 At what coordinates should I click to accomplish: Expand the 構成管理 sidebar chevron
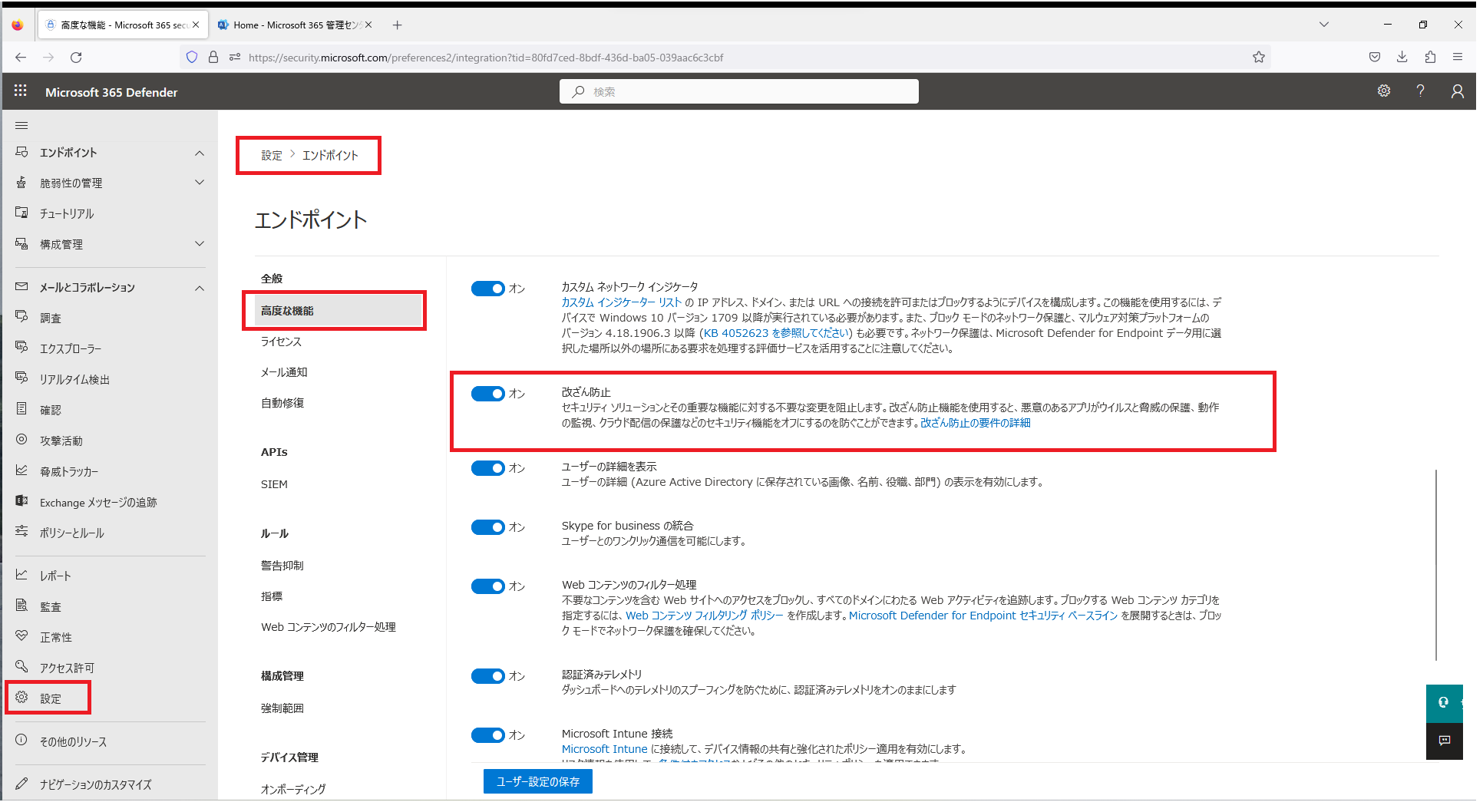click(x=200, y=245)
